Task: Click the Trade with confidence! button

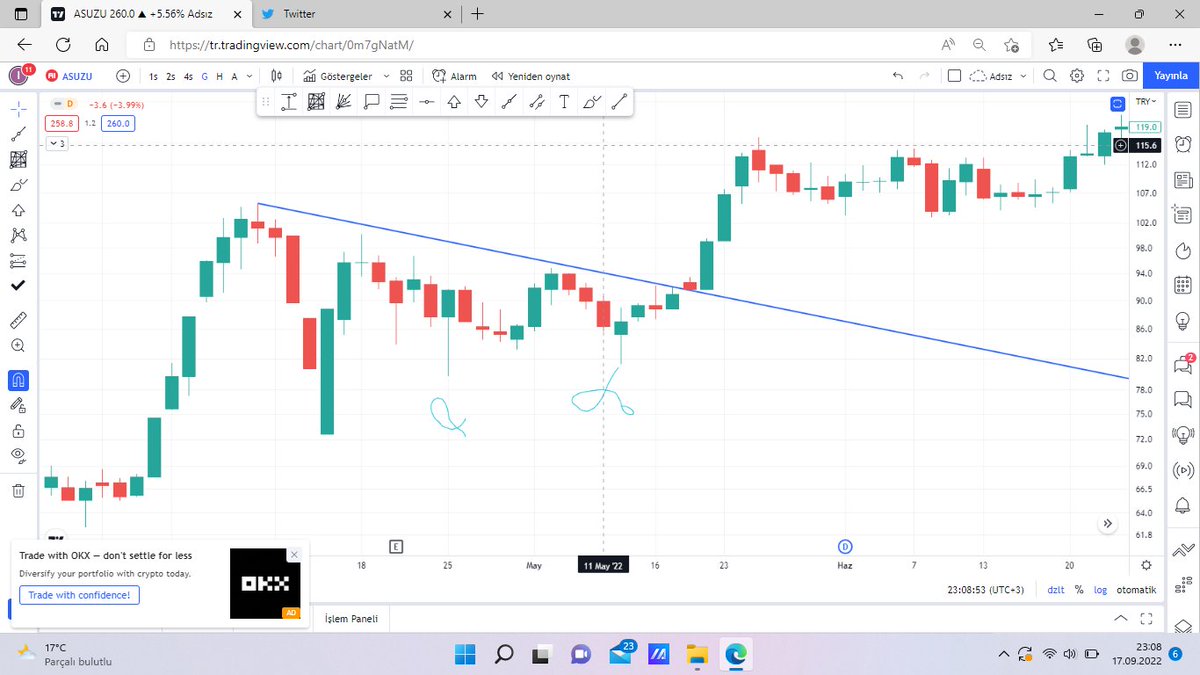Action: pyautogui.click(x=80, y=595)
